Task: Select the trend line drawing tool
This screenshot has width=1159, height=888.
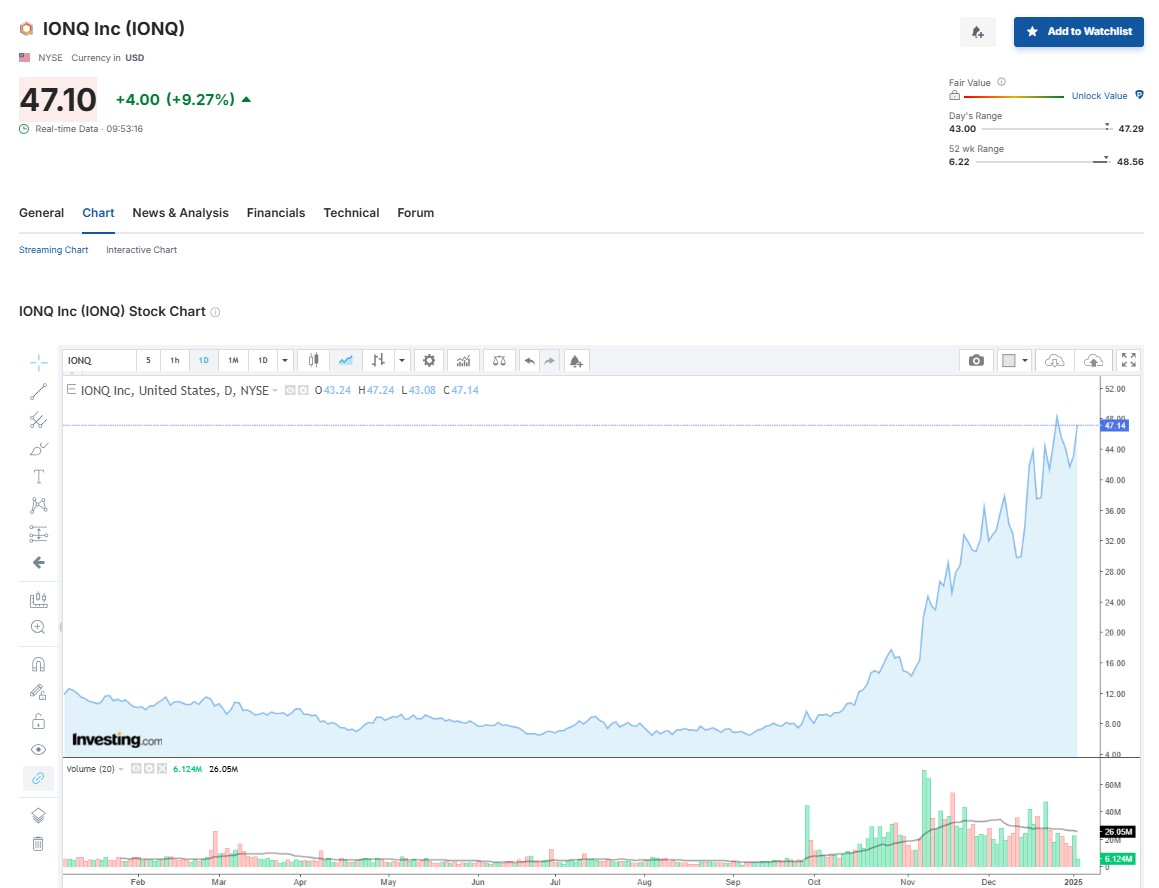Action: tap(38, 391)
